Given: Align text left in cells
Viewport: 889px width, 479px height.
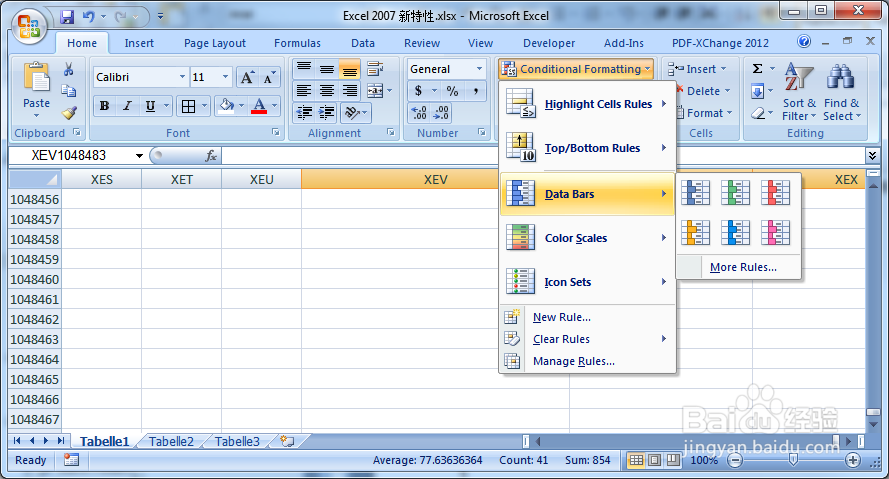Looking at the screenshot, I should click(304, 91).
